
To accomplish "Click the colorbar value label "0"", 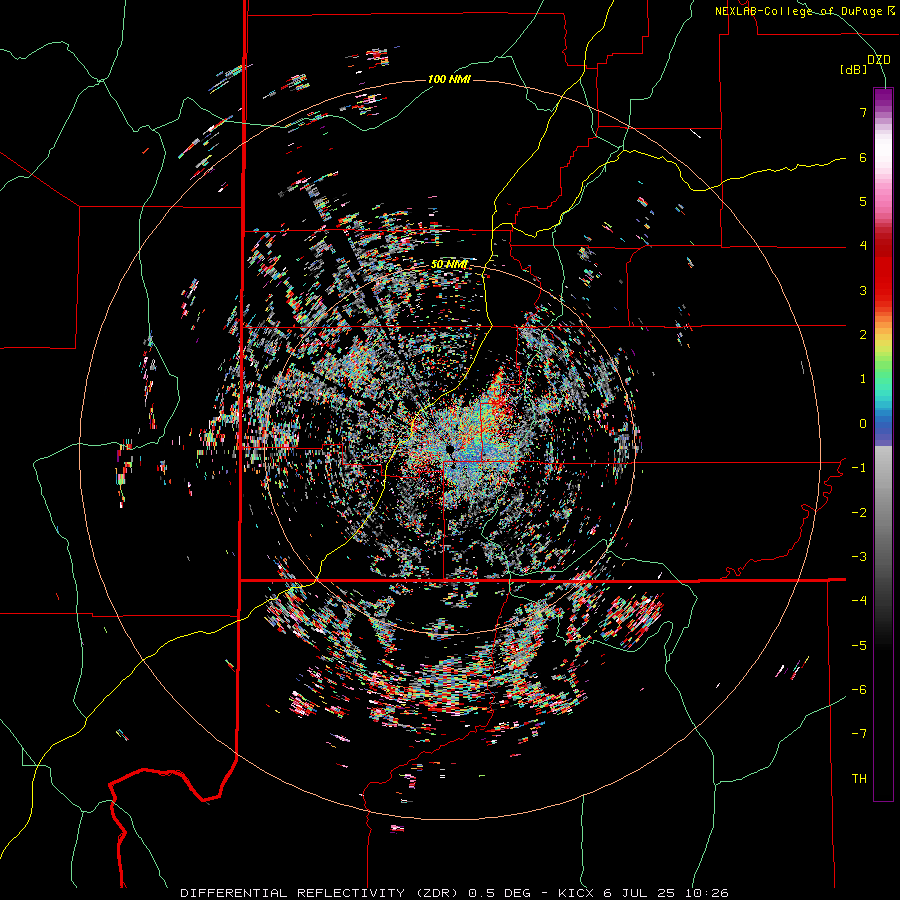I will [863, 424].
